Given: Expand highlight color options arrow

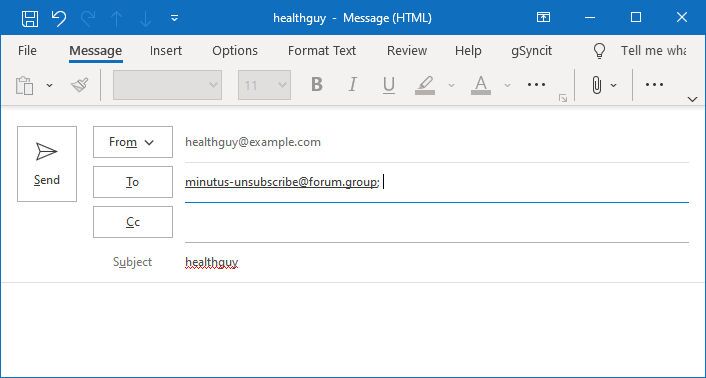Looking at the screenshot, I should 451,85.
